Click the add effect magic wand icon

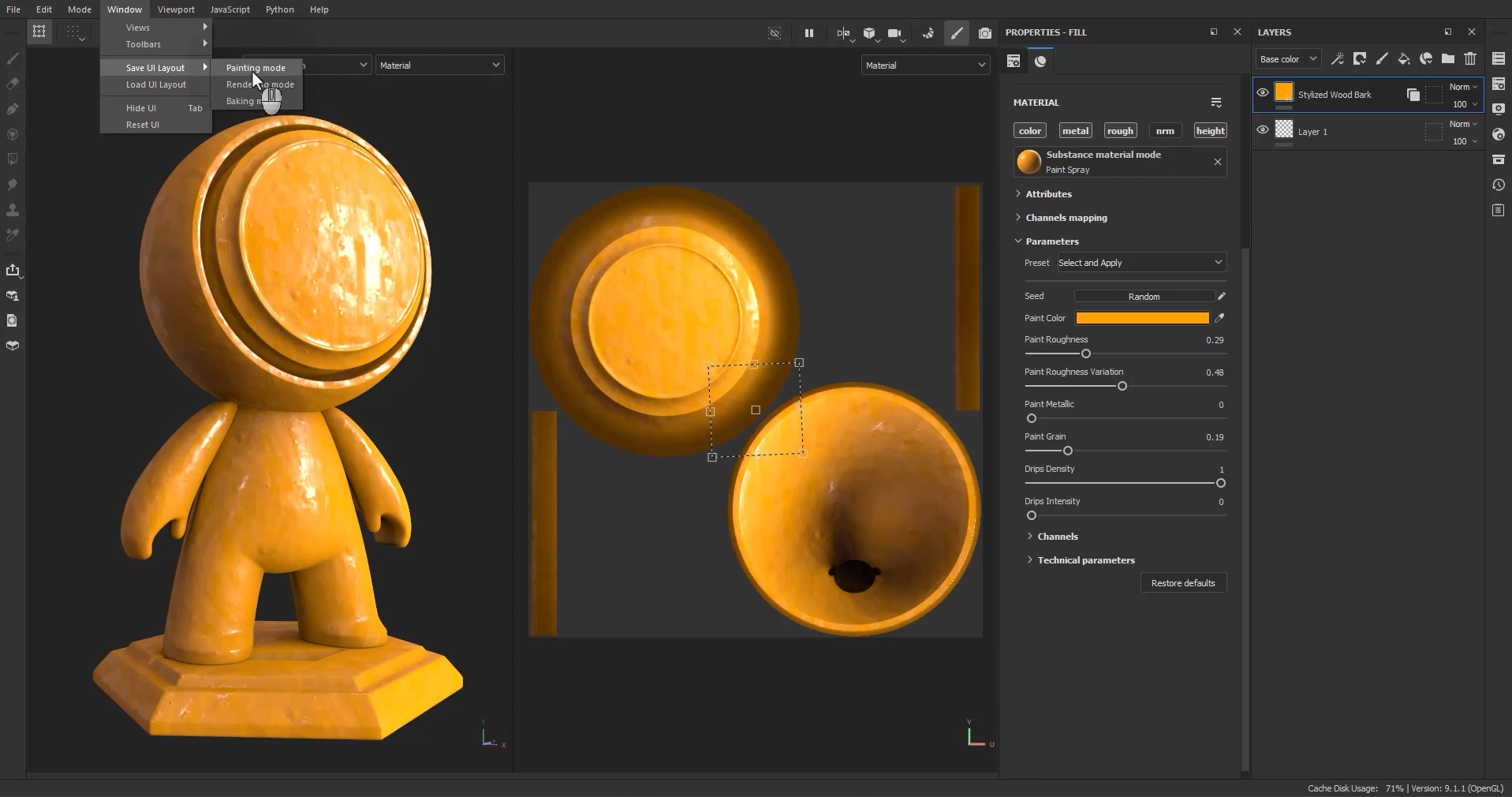pyautogui.click(x=1338, y=58)
